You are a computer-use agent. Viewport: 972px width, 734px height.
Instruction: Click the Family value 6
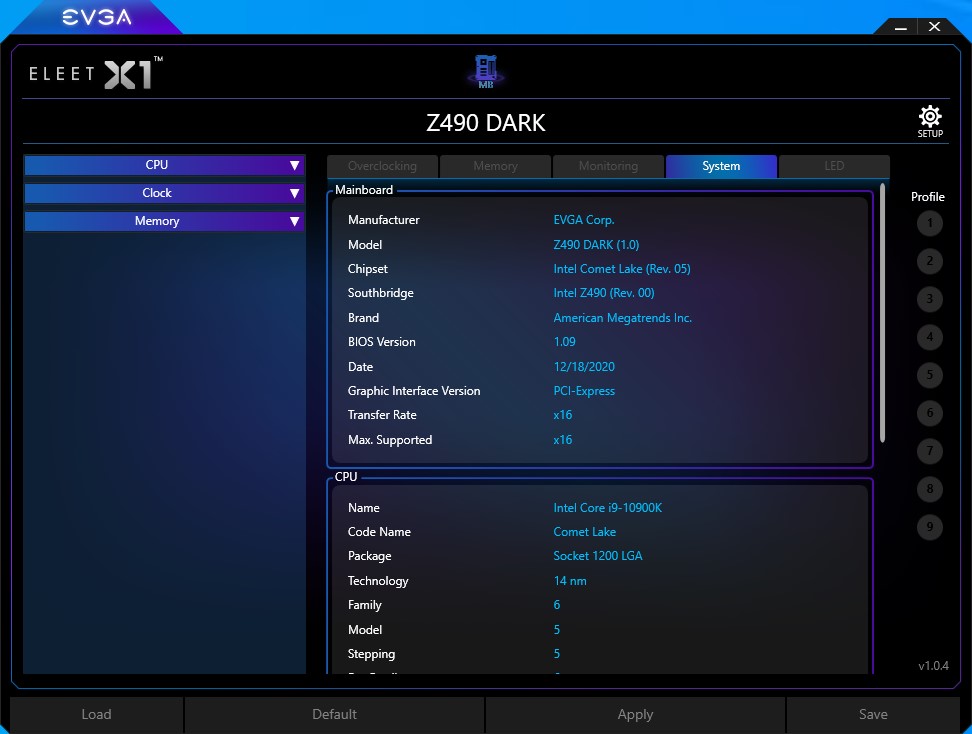[x=557, y=605]
